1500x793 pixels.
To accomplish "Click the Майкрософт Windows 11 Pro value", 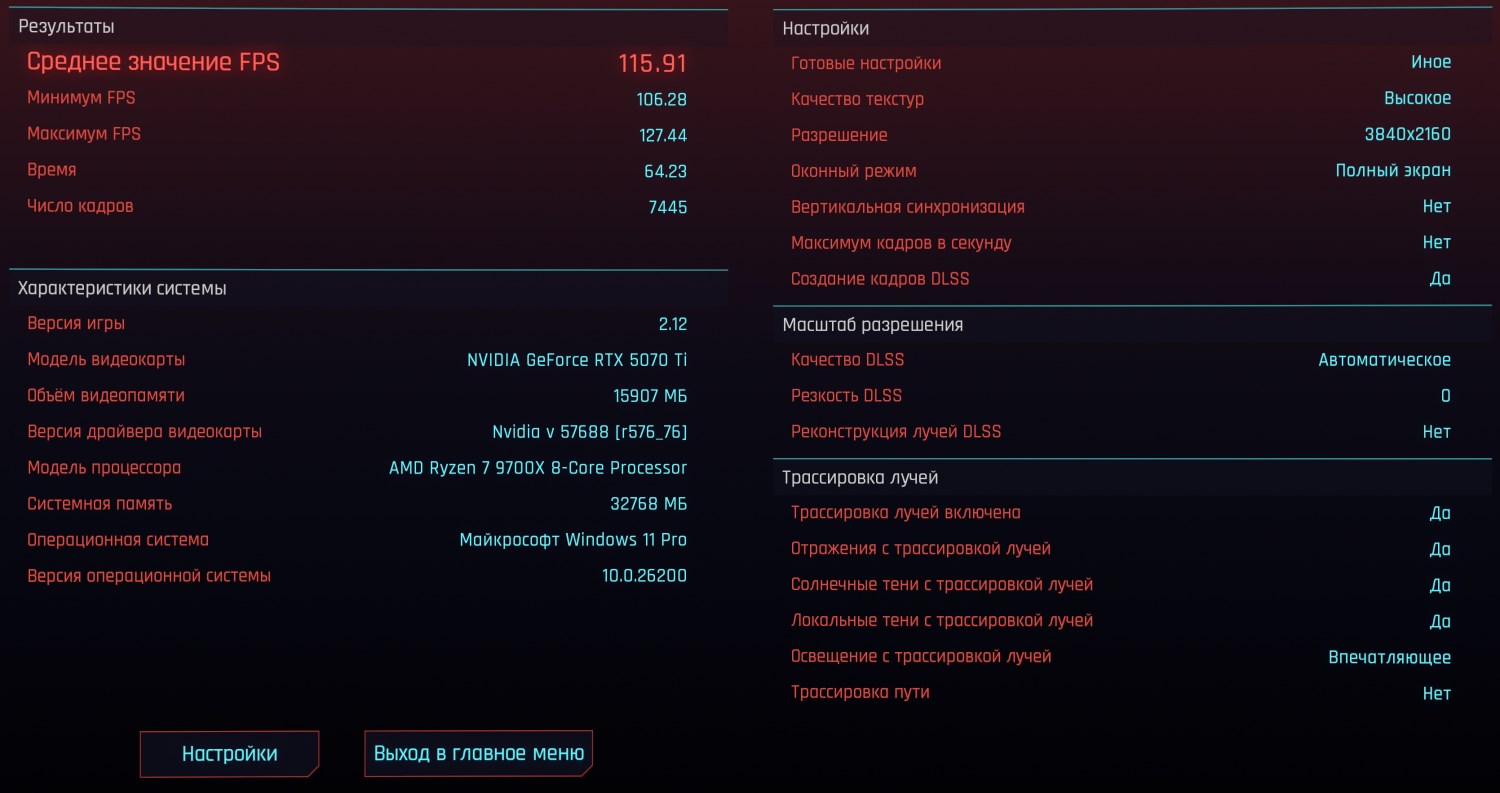I will tap(573, 540).
